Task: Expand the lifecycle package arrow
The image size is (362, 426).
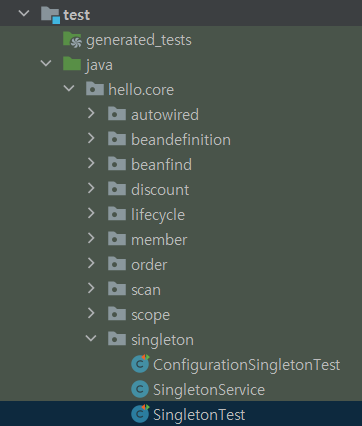Action: pos(91,213)
